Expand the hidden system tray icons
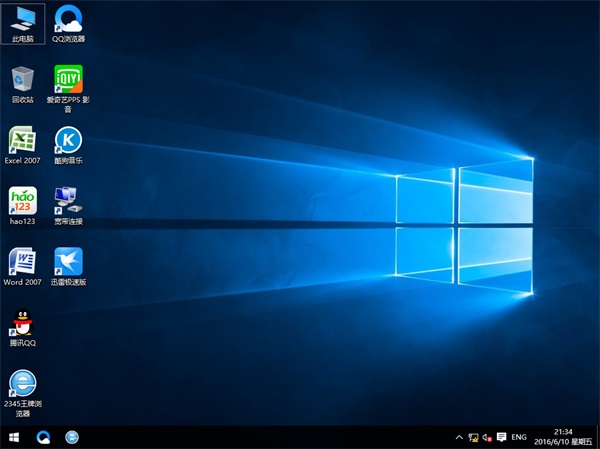 pos(459,437)
